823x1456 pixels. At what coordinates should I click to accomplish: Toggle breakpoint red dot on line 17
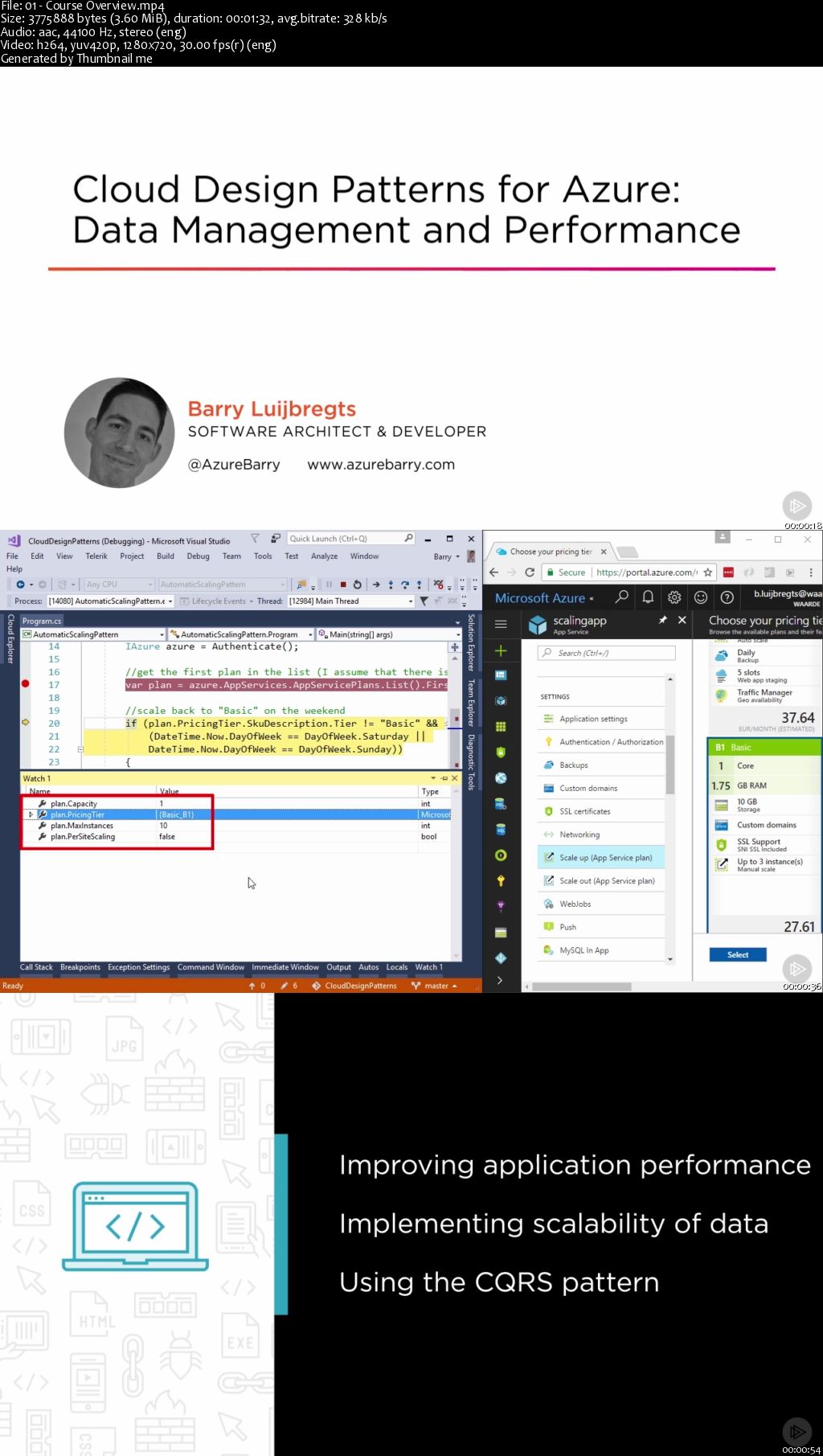coord(25,684)
